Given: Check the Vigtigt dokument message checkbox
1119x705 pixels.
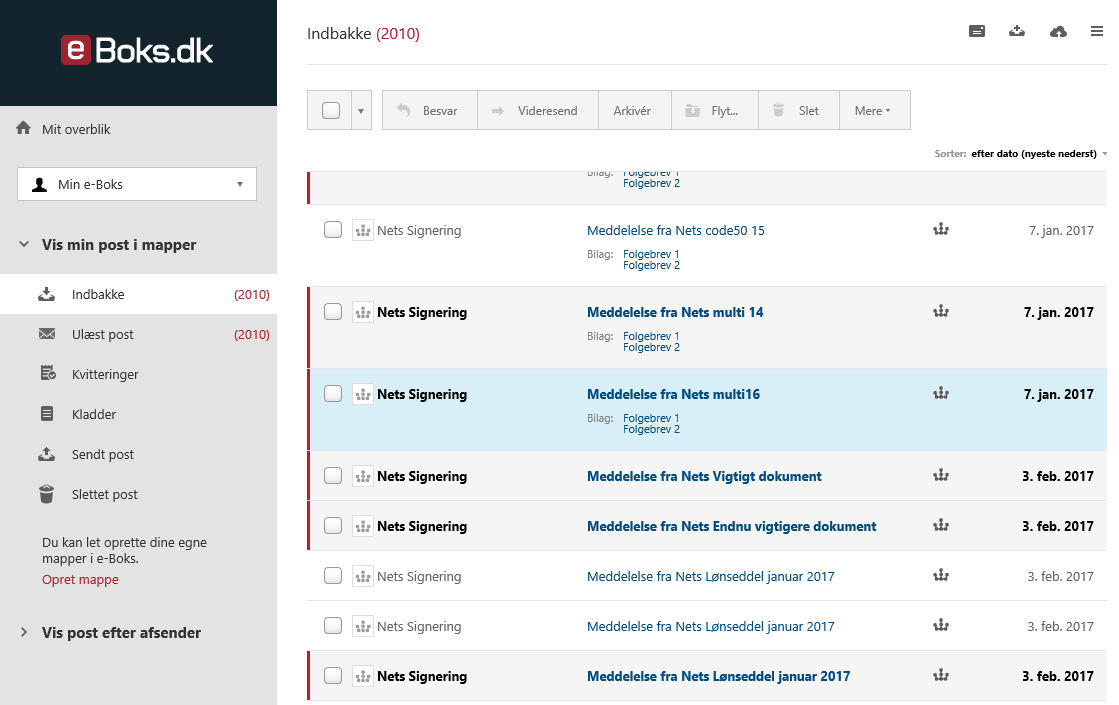Looking at the screenshot, I should (x=333, y=476).
